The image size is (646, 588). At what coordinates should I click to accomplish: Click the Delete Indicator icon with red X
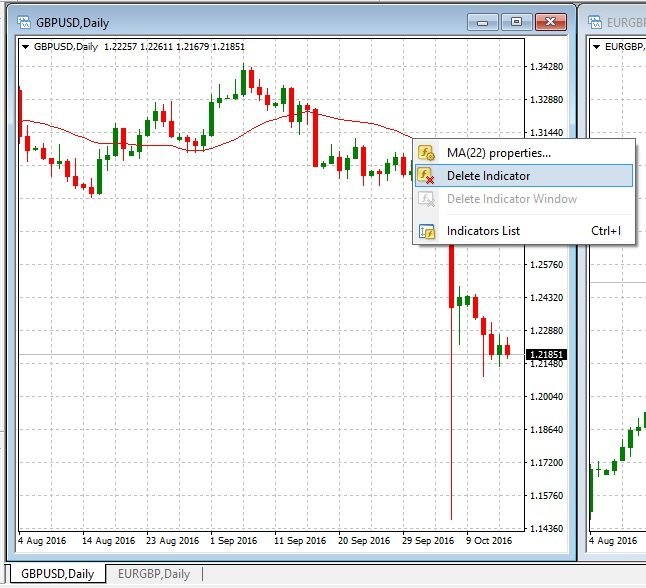point(427,176)
